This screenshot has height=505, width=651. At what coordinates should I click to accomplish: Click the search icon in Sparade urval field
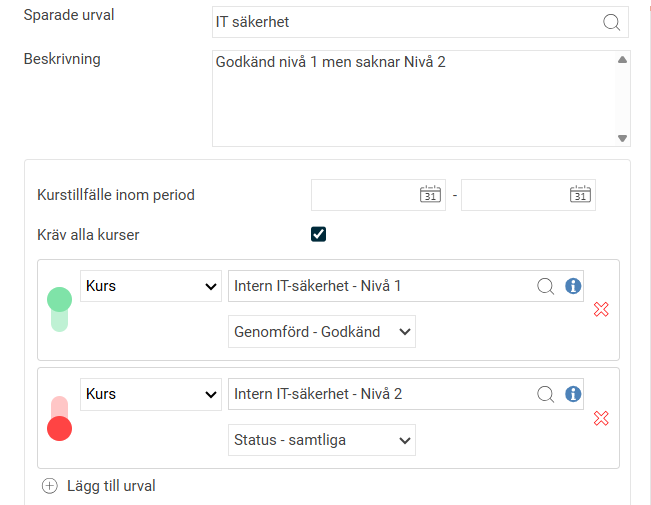point(611,22)
